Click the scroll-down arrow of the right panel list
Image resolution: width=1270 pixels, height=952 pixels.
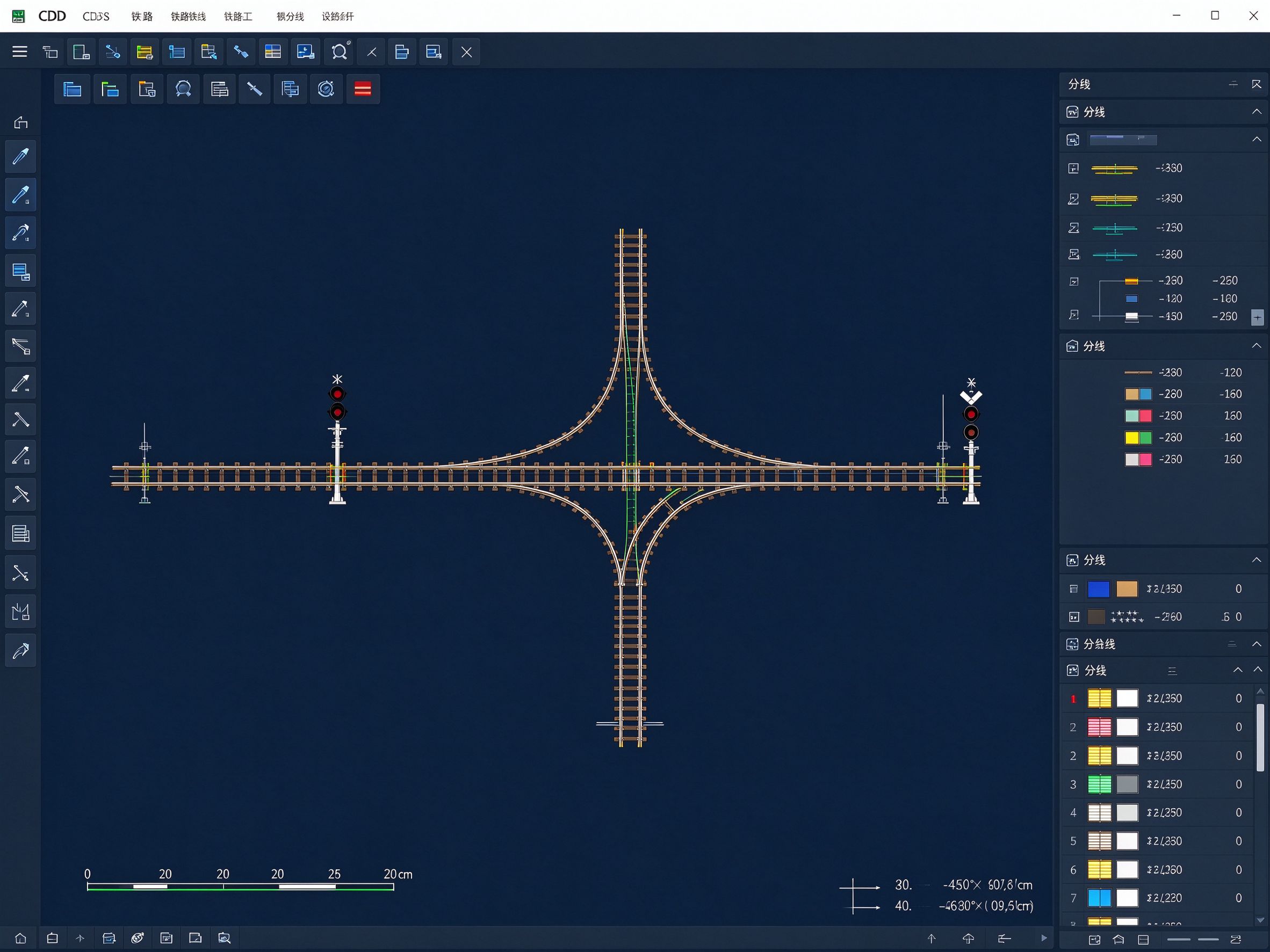(1260, 921)
